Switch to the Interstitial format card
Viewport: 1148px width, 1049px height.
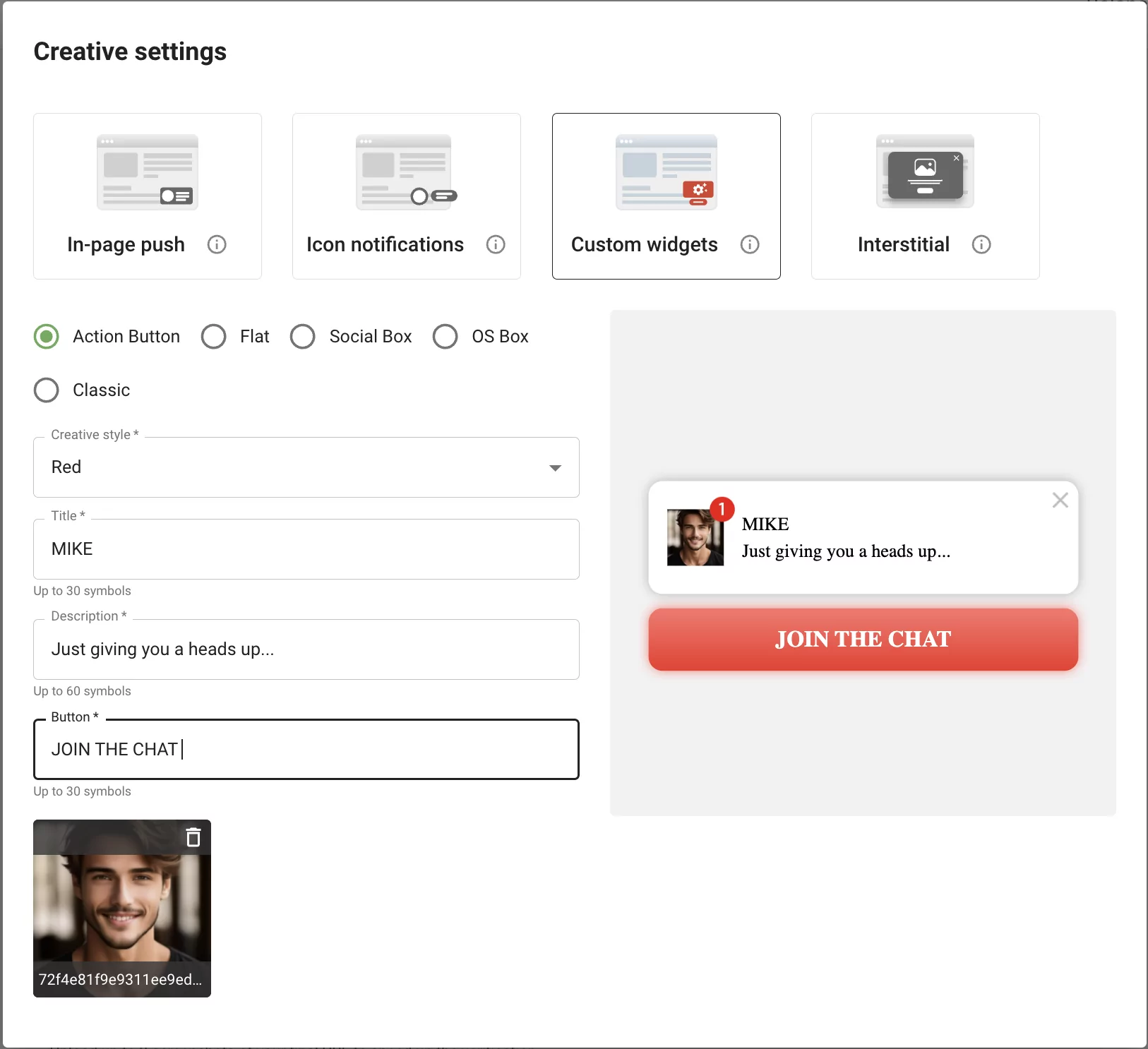925,196
